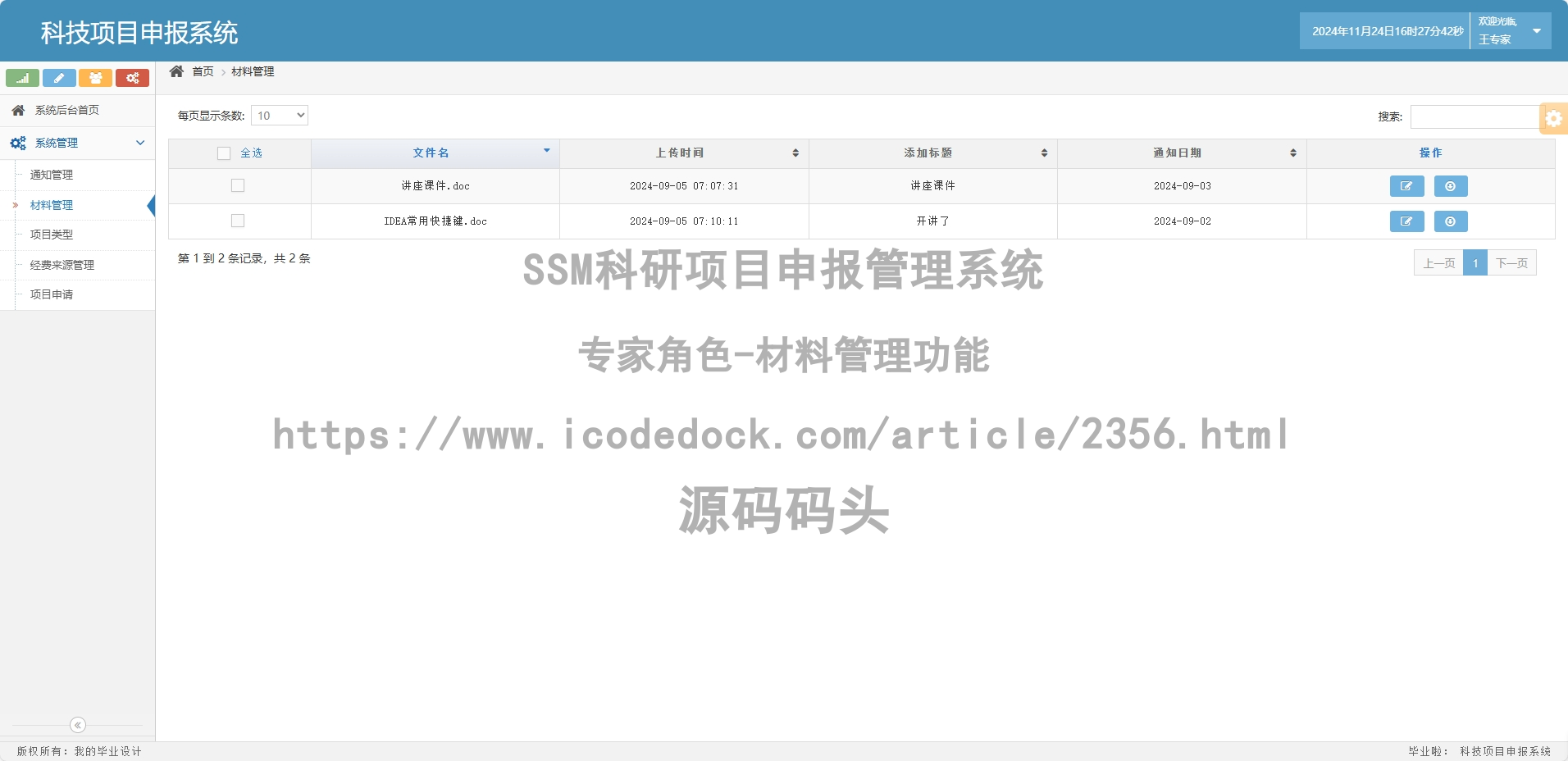Sort table by 上传时间 column
Screen dimensions: 1568x761
(x=684, y=153)
